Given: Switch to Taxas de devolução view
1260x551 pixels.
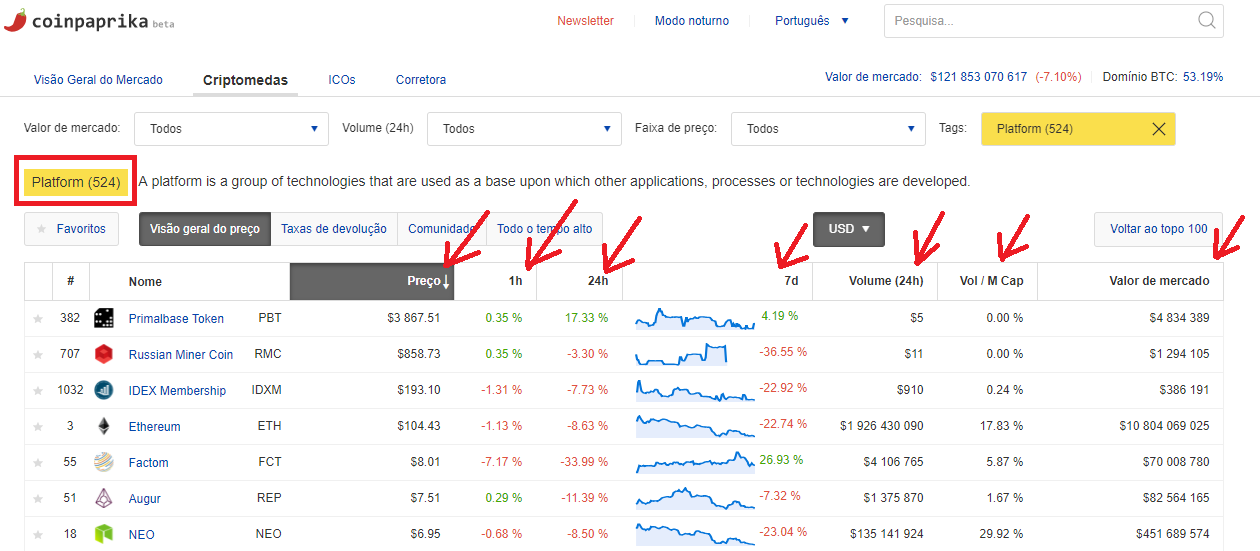Looking at the screenshot, I should [x=334, y=229].
